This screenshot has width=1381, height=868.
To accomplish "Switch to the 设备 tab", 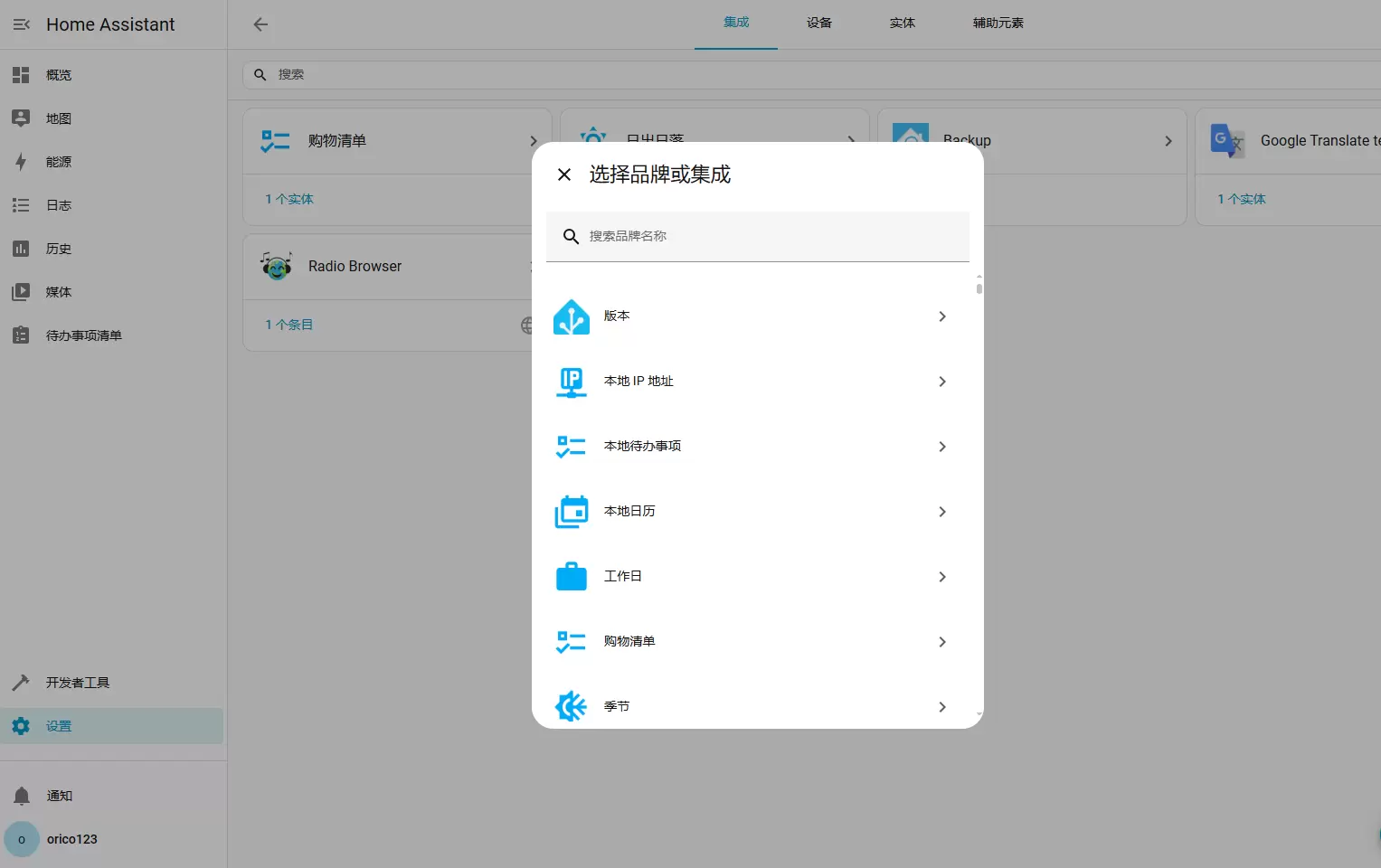I will click(x=819, y=24).
